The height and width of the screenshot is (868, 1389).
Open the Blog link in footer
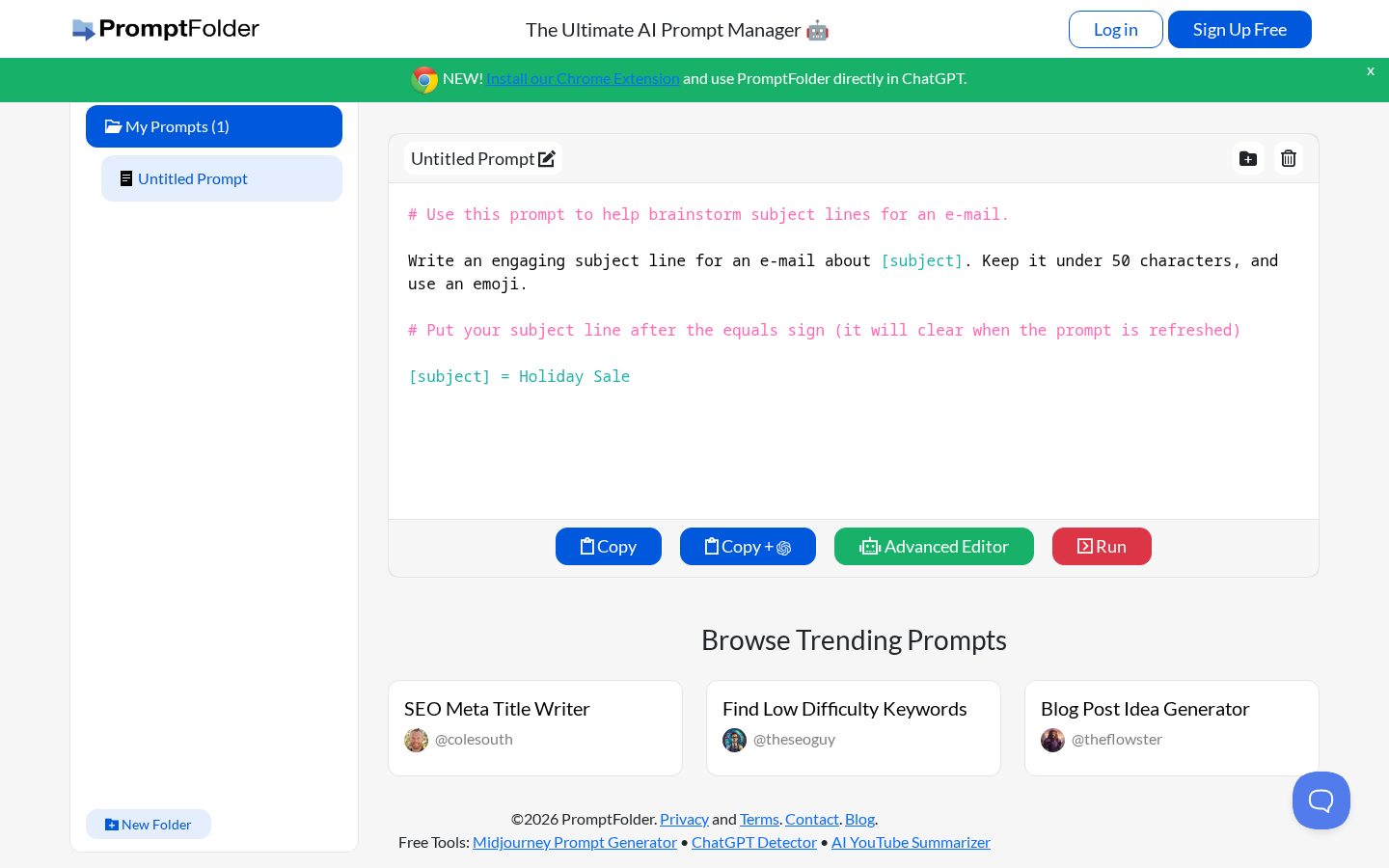[x=859, y=819]
